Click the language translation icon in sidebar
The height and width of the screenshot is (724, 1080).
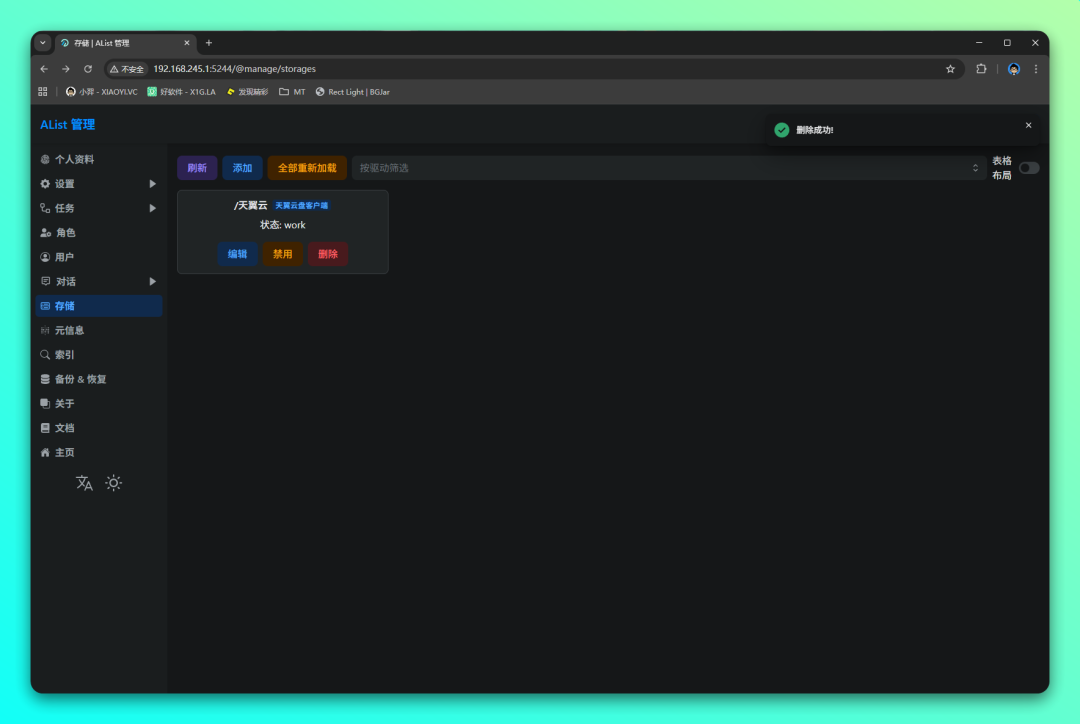tap(85, 484)
